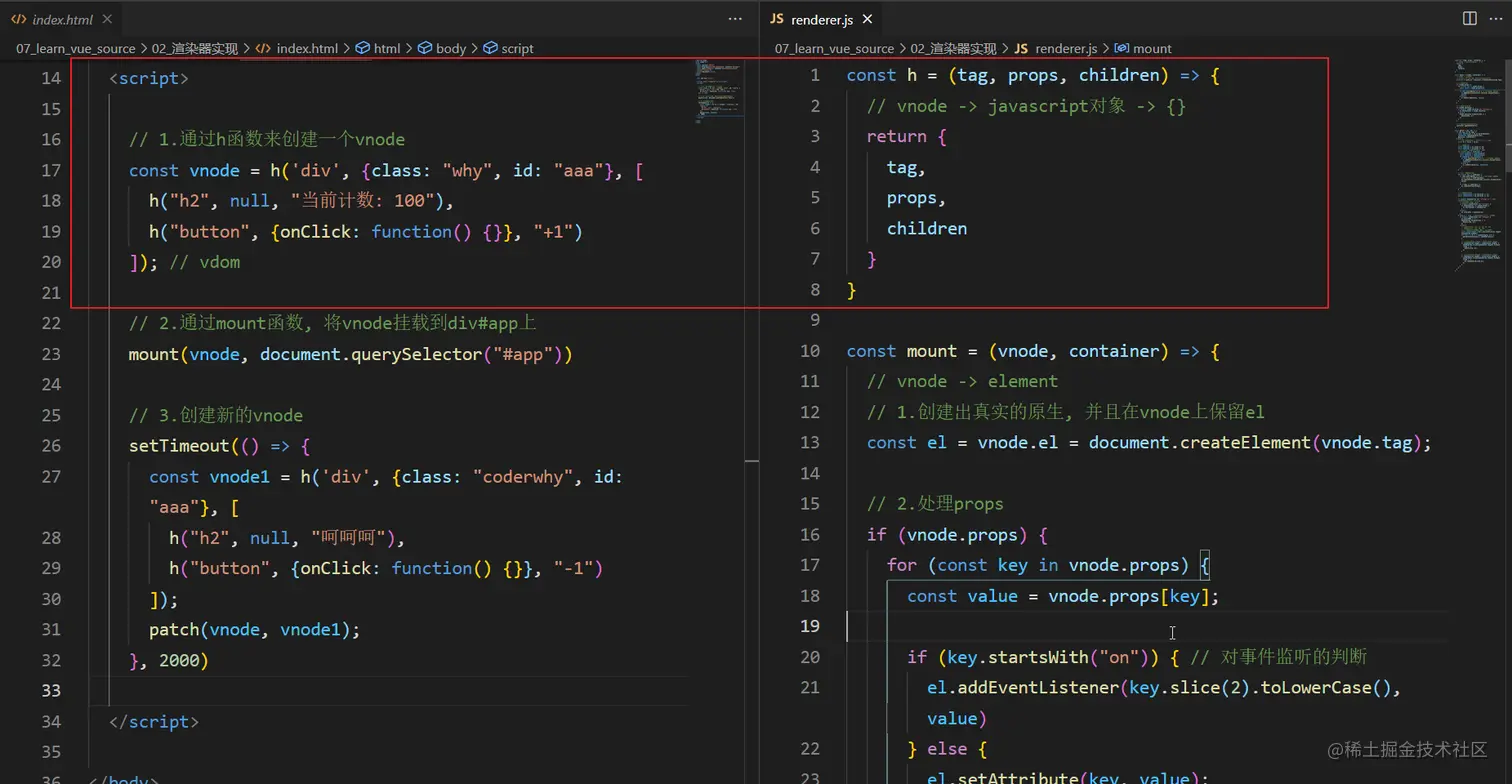Click the HTML file icon on index.html tab
1512x784 pixels.
click(19, 19)
